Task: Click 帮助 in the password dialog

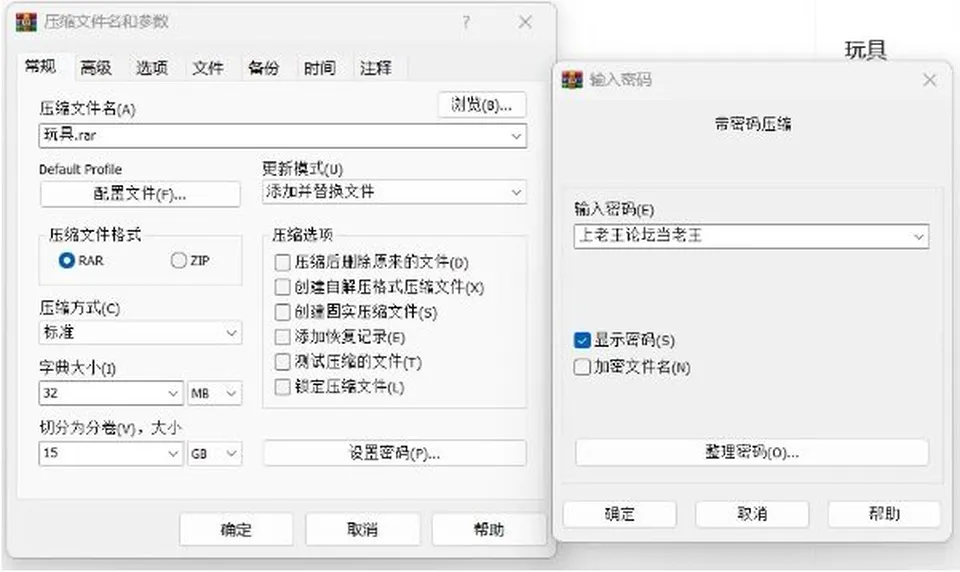Action: pos(884,514)
